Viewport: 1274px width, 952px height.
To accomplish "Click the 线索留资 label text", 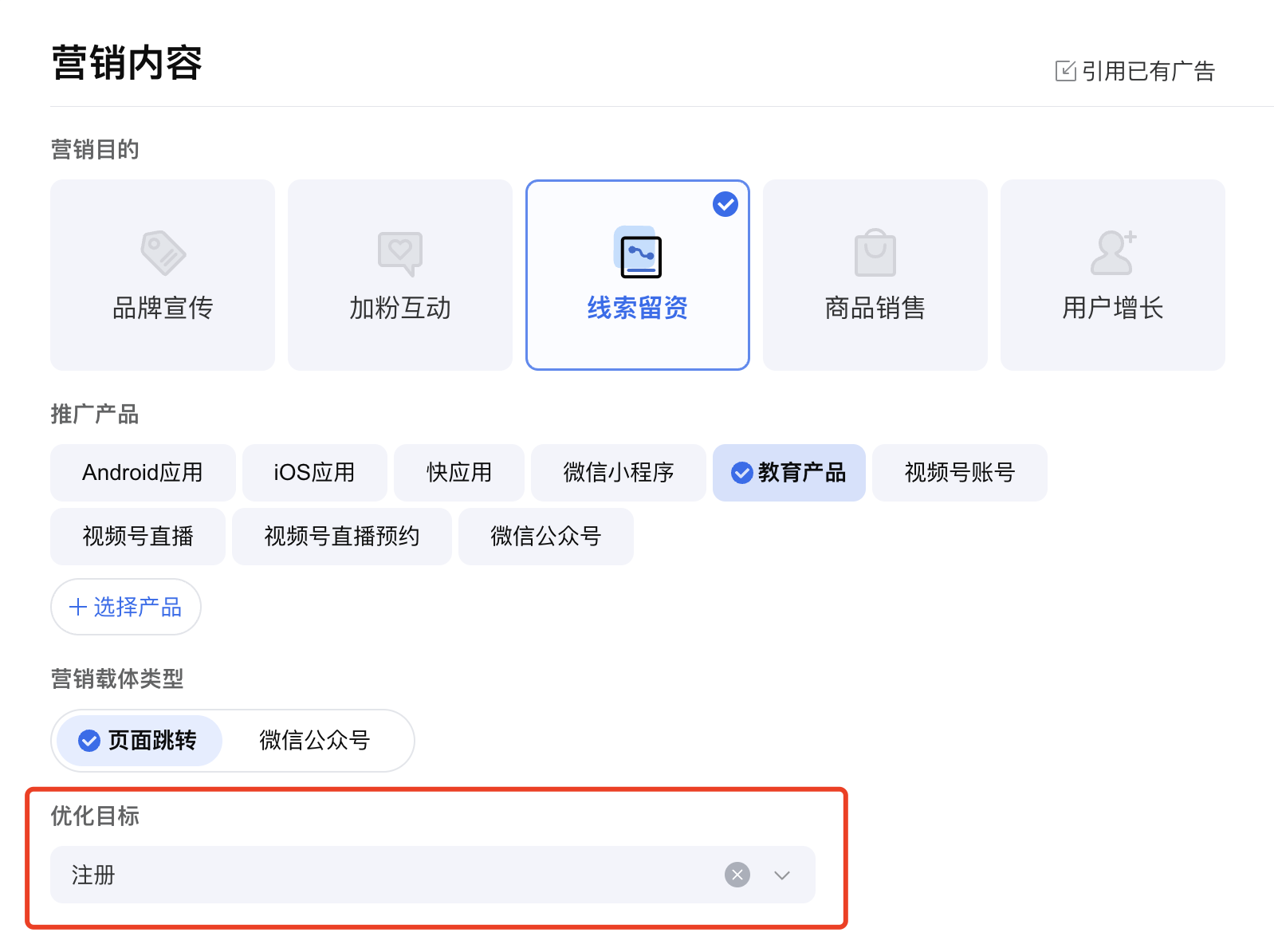I will 638,308.
